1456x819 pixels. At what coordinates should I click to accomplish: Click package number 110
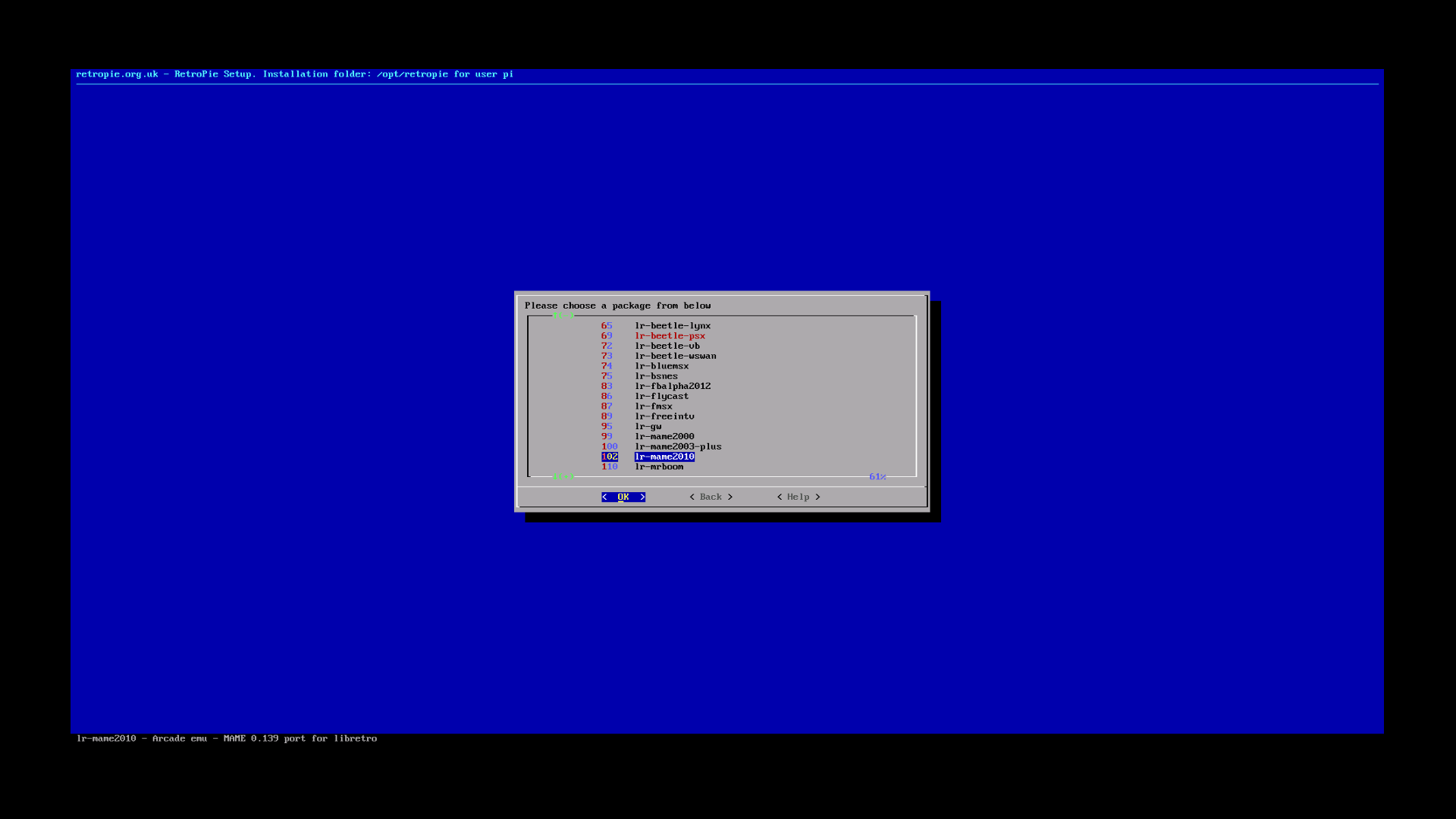click(x=610, y=466)
